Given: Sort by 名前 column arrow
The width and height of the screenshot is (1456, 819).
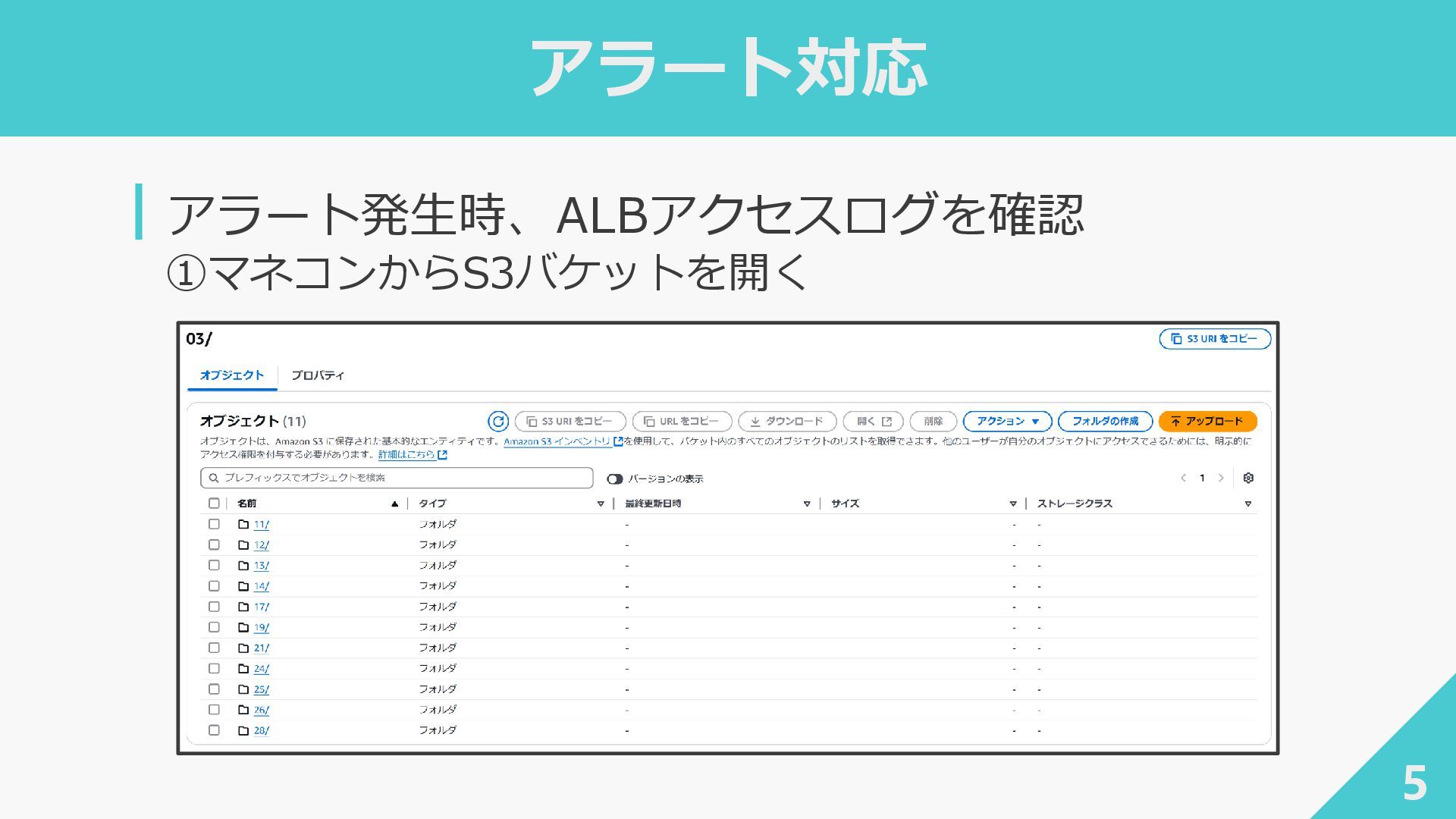Looking at the screenshot, I should (x=394, y=504).
